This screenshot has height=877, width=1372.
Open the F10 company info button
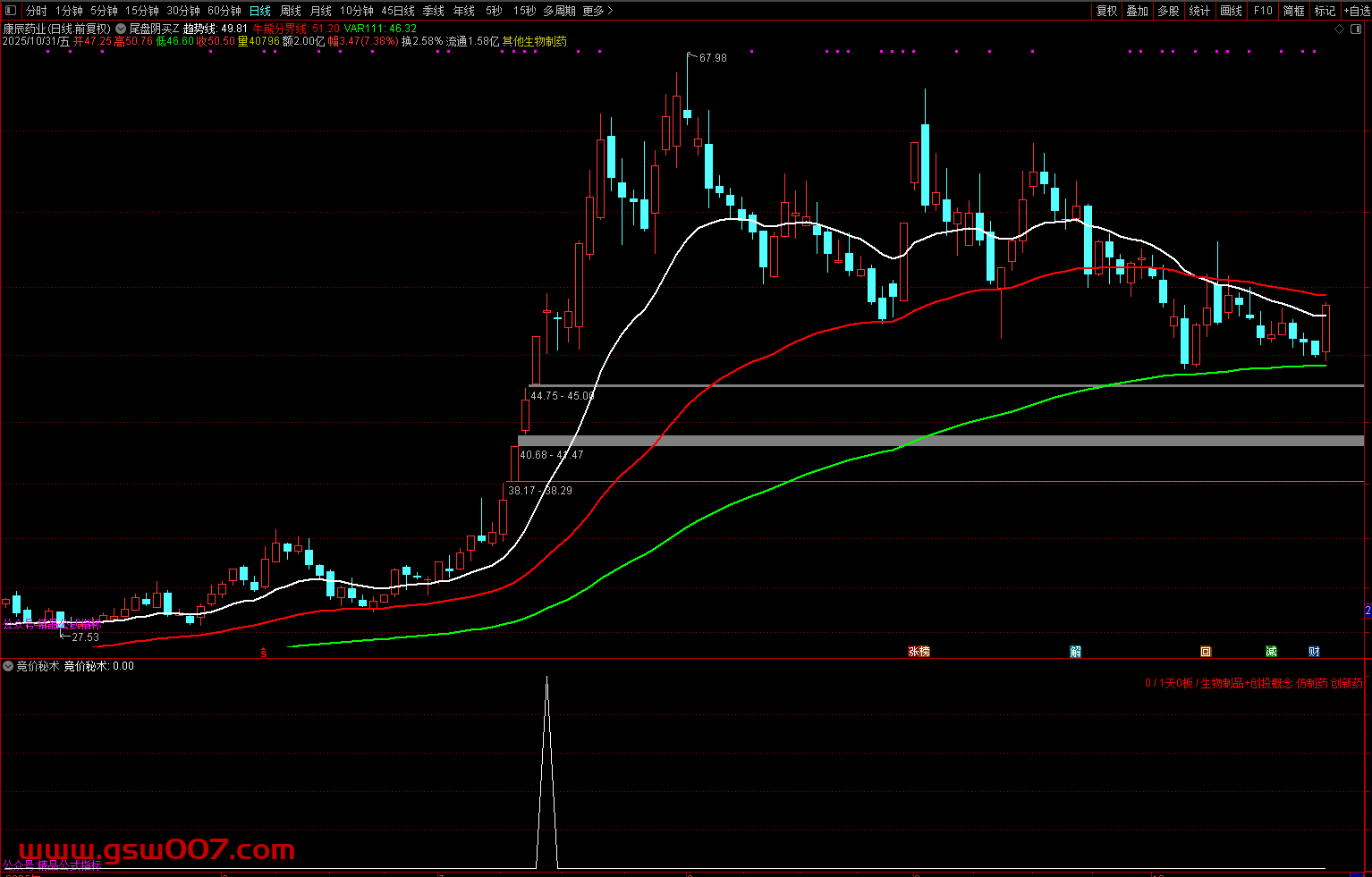coord(1263,11)
